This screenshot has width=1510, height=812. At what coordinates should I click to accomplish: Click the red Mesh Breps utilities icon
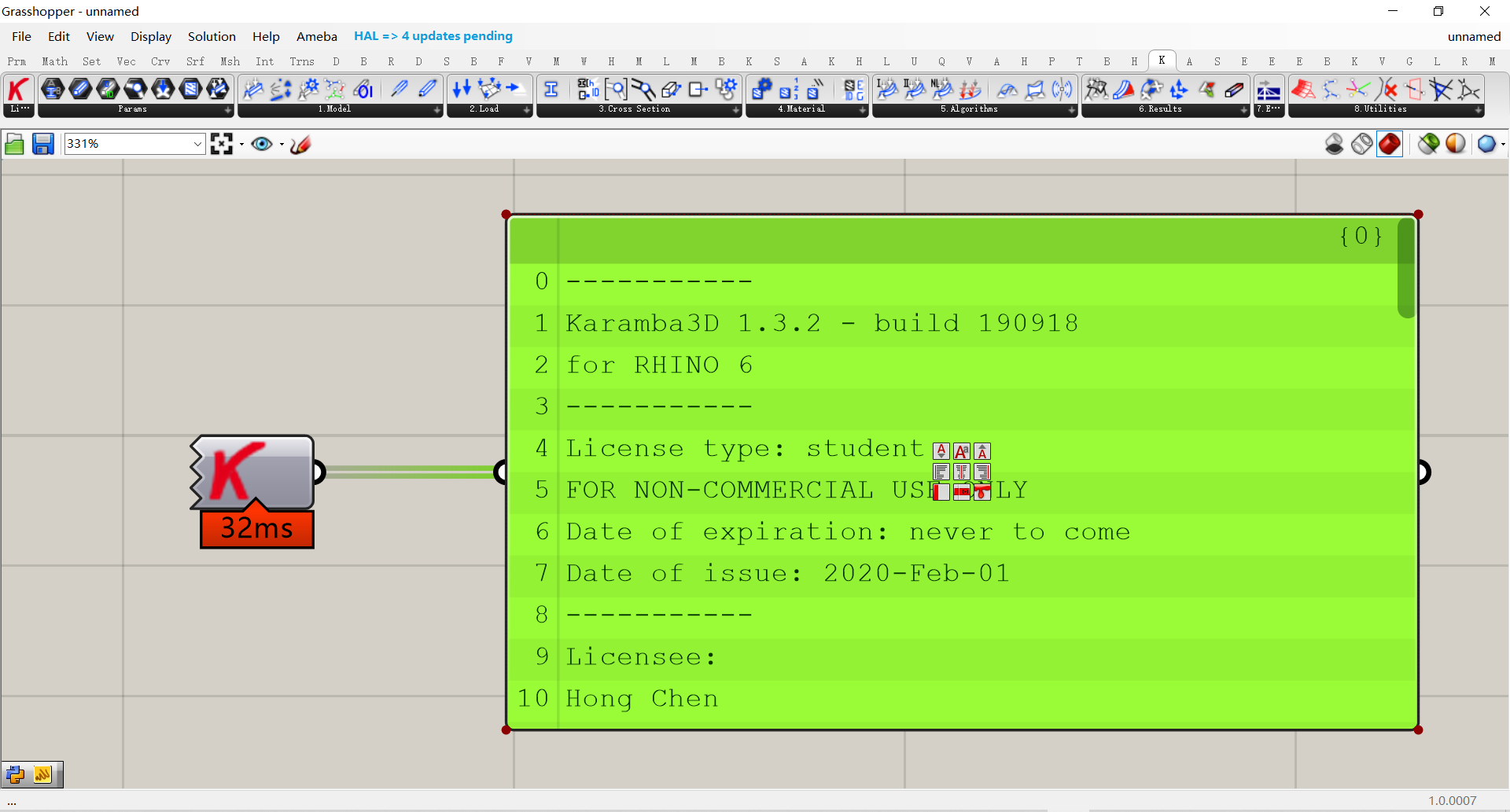tap(1303, 90)
